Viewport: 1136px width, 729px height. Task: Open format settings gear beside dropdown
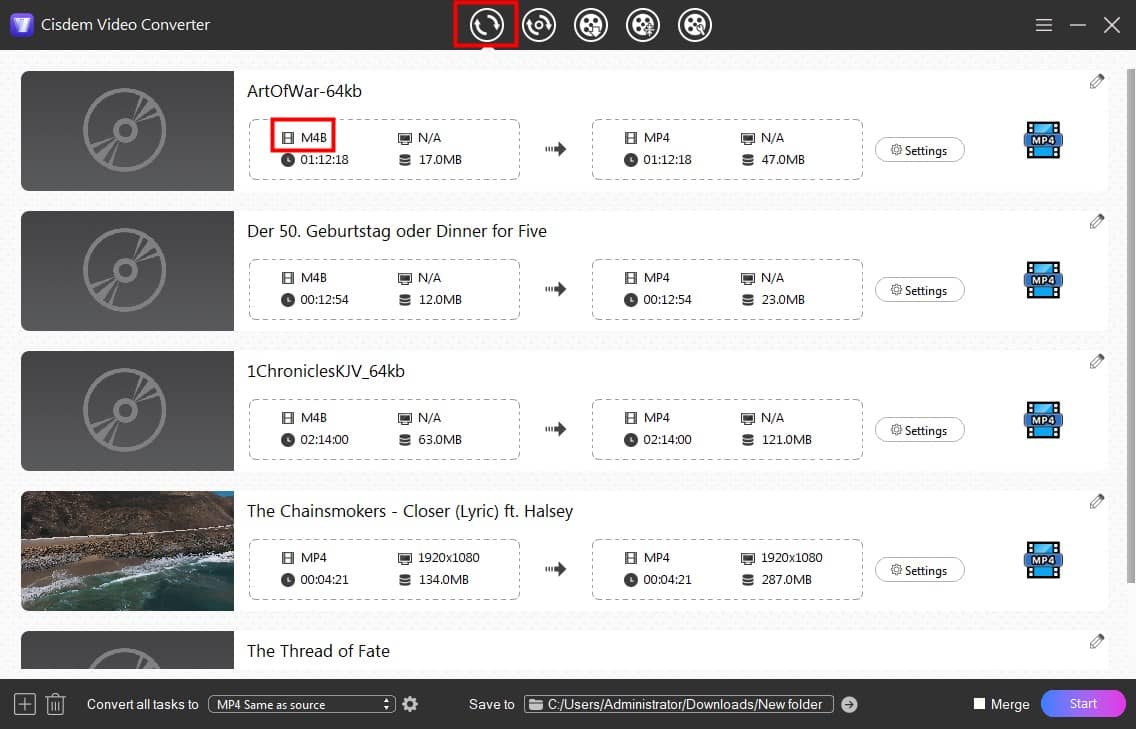coord(410,704)
